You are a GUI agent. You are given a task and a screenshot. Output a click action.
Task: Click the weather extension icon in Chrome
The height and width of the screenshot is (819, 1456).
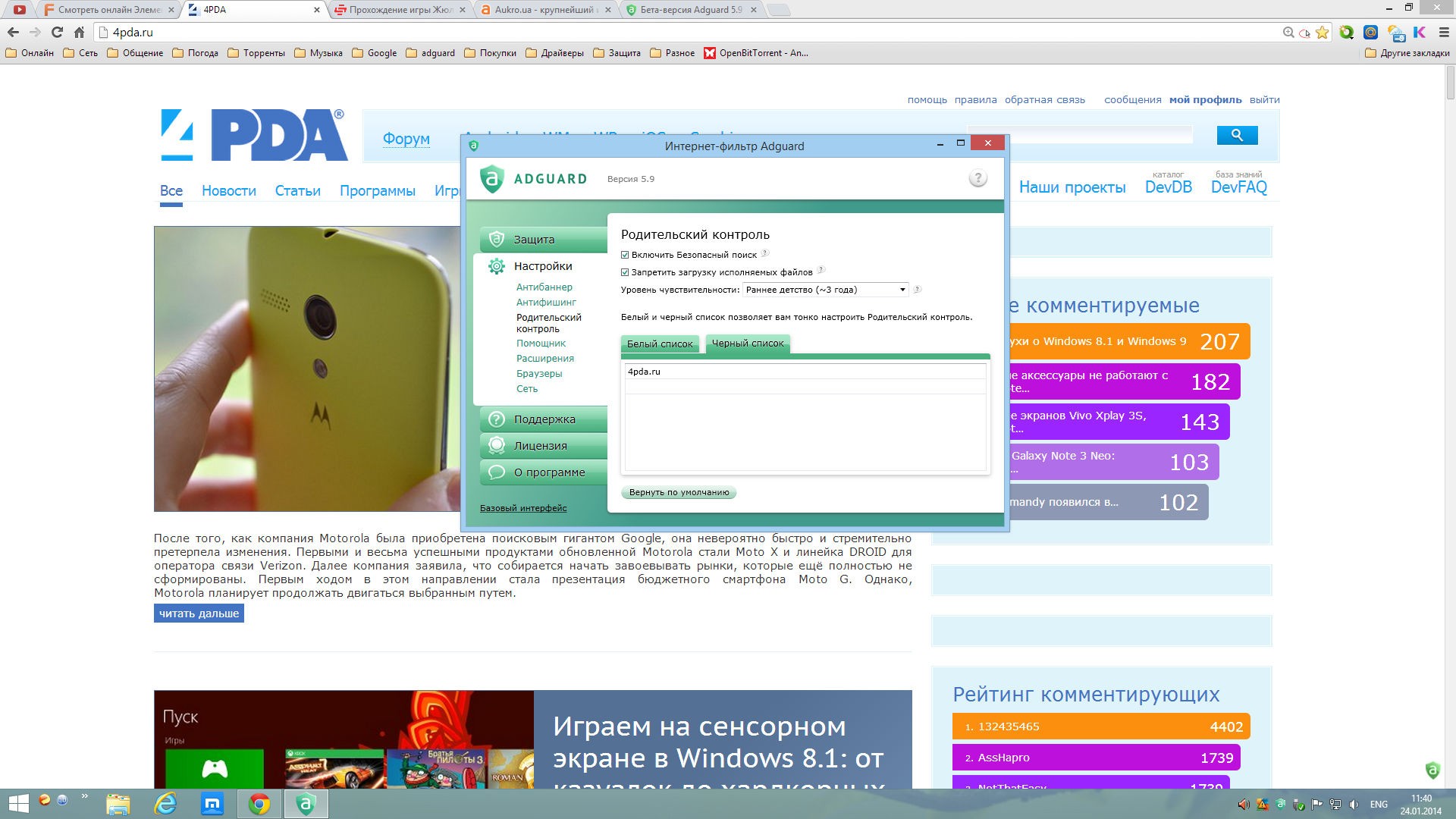point(1395,33)
